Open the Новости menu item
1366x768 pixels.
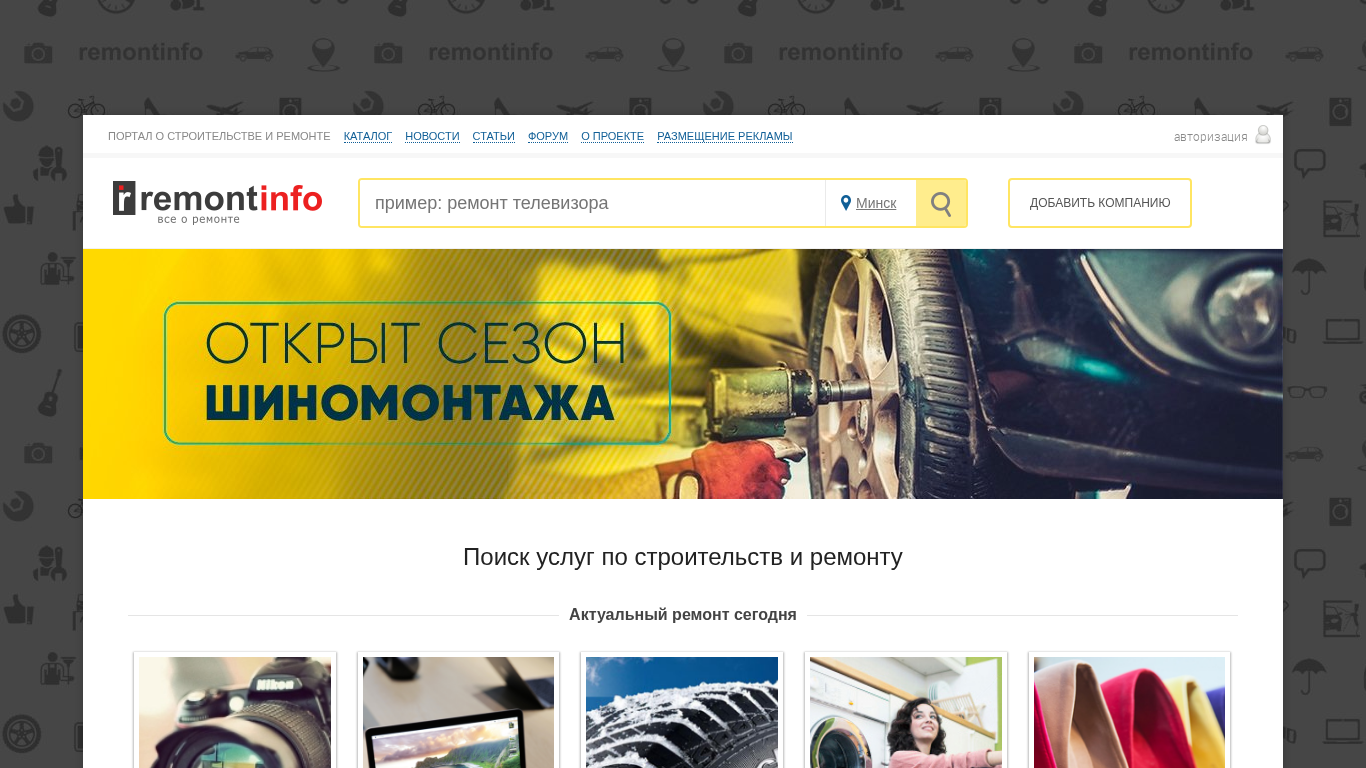pos(432,136)
